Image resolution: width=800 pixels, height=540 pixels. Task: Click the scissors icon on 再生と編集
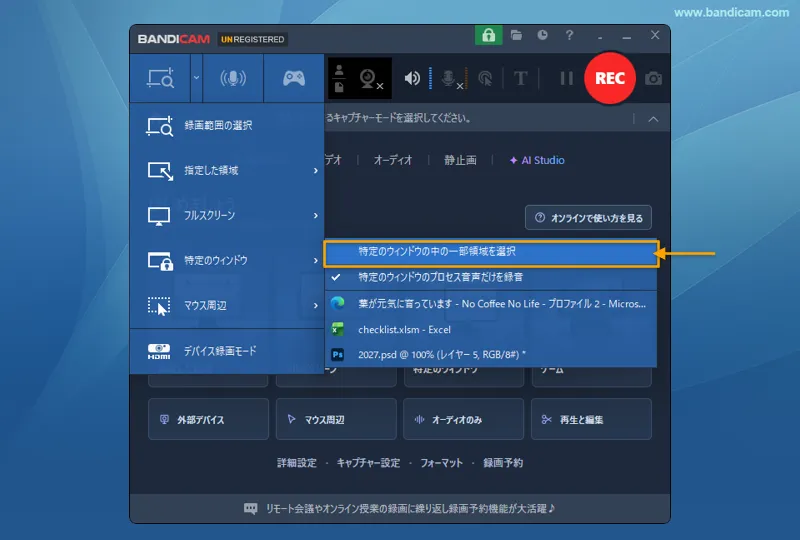(546, 420)
